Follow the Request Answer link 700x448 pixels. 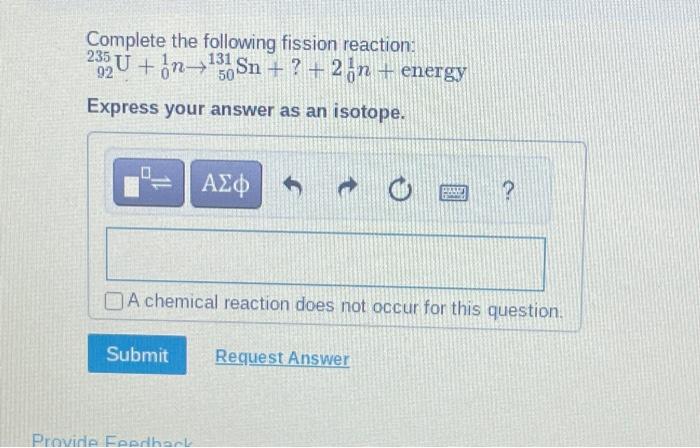pyautogui.click(x=282, y=358)
